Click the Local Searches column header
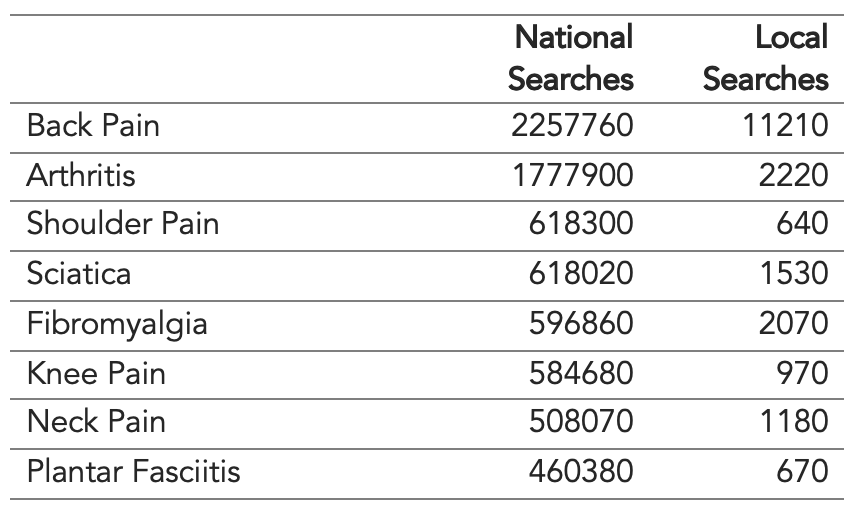862x506 pixels. tap(765, 58)
